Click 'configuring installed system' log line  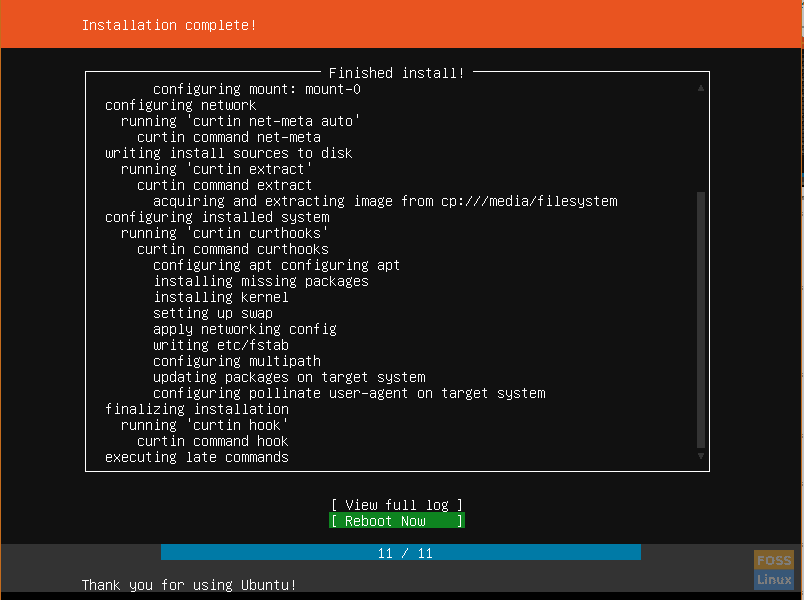pos(217,217)
